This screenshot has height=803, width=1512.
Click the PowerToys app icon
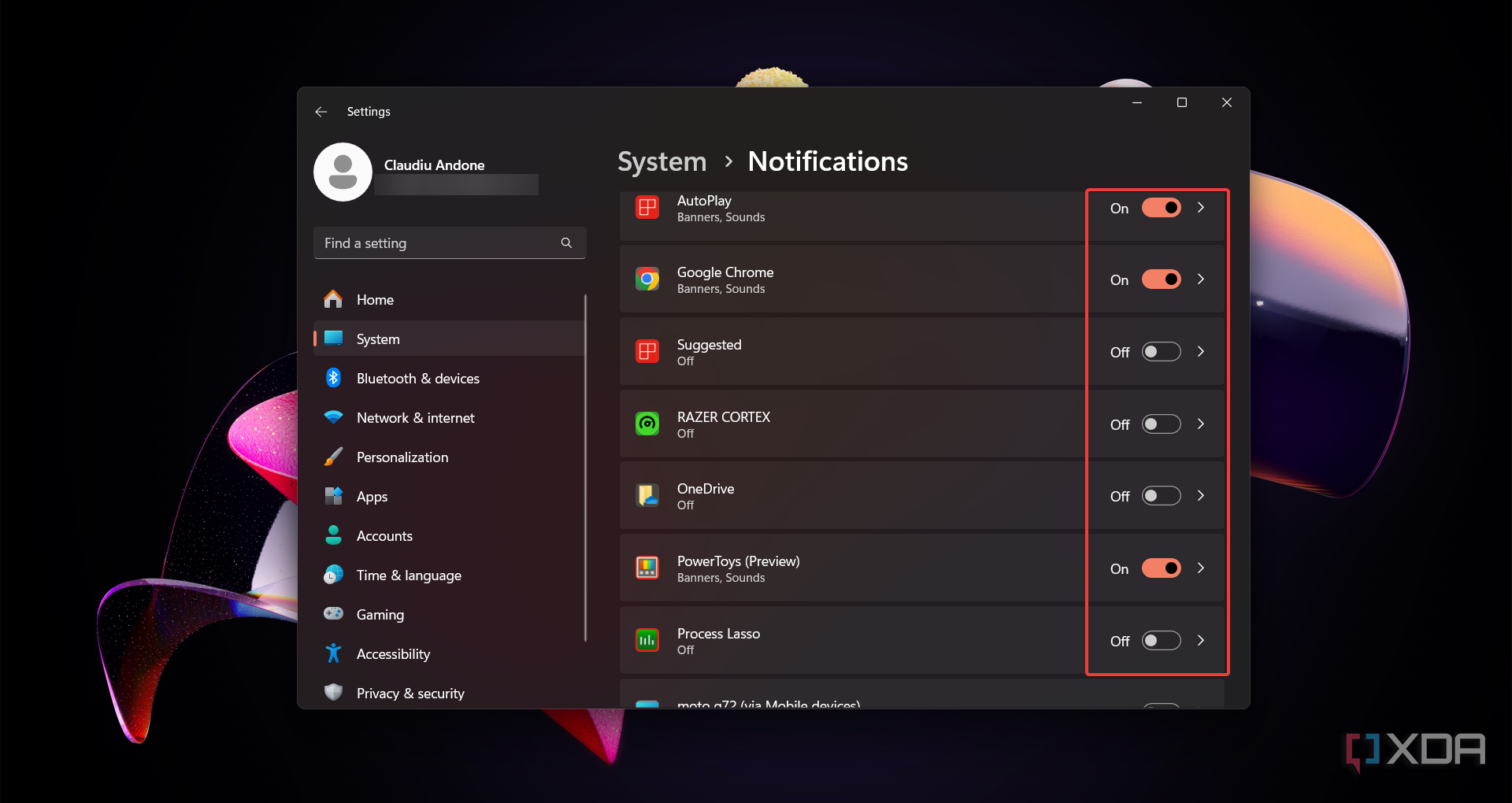[x=647, y=568]
